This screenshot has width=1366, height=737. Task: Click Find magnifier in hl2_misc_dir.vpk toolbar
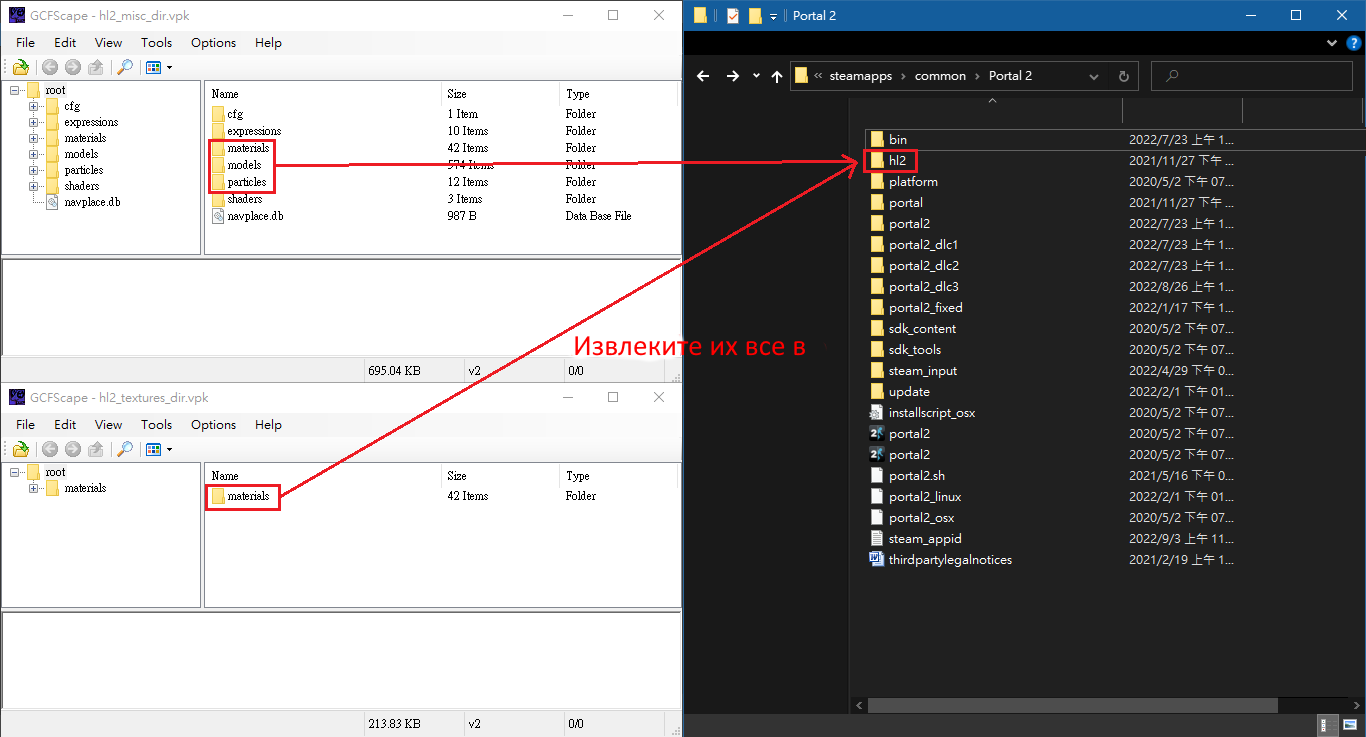click(125, 67)
